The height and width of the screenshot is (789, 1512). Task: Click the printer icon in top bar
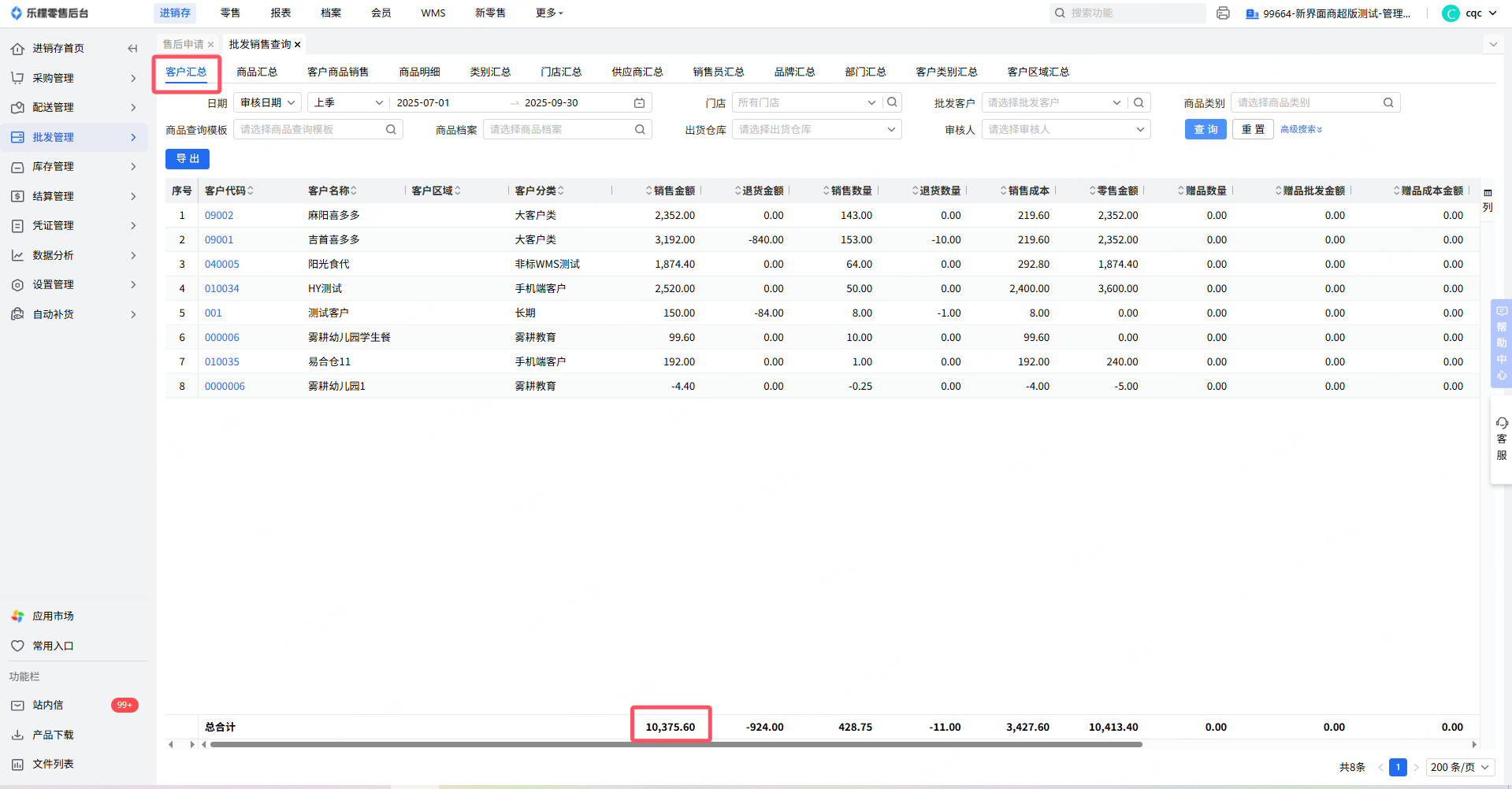(1223, 13)
